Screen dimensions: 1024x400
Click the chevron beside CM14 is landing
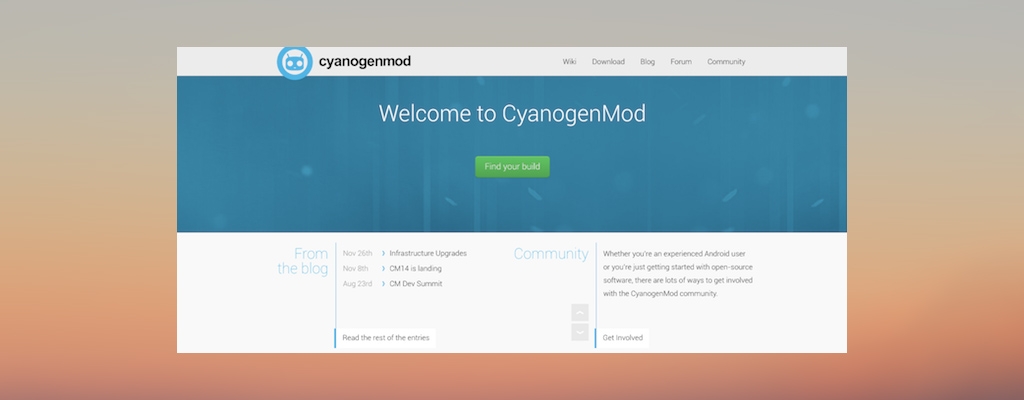(x=383, y=269)
